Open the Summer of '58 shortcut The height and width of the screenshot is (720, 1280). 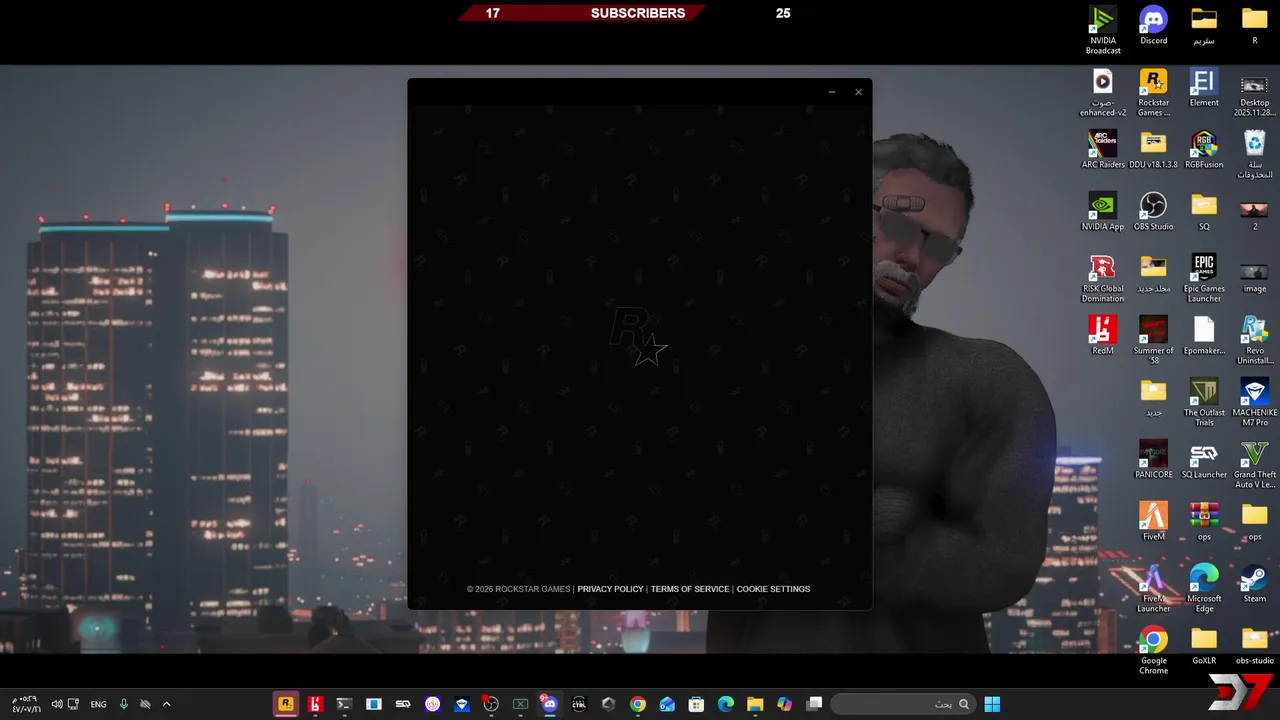pos(1153,341)
